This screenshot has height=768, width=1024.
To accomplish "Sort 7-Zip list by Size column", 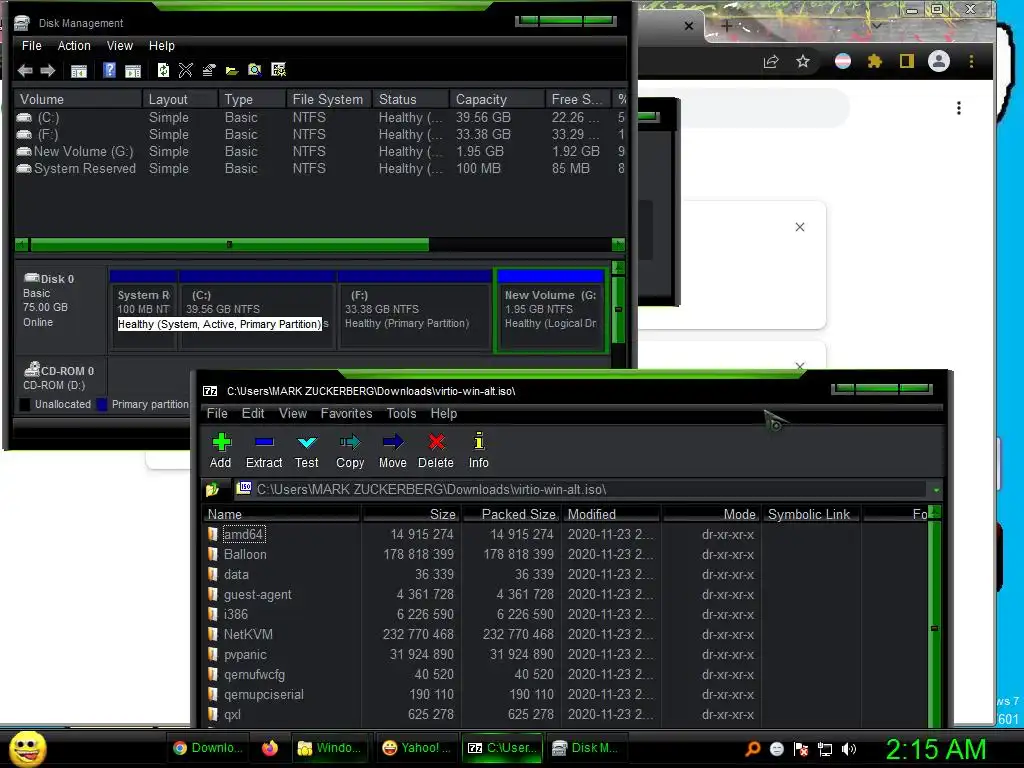I will pos(412,515).
